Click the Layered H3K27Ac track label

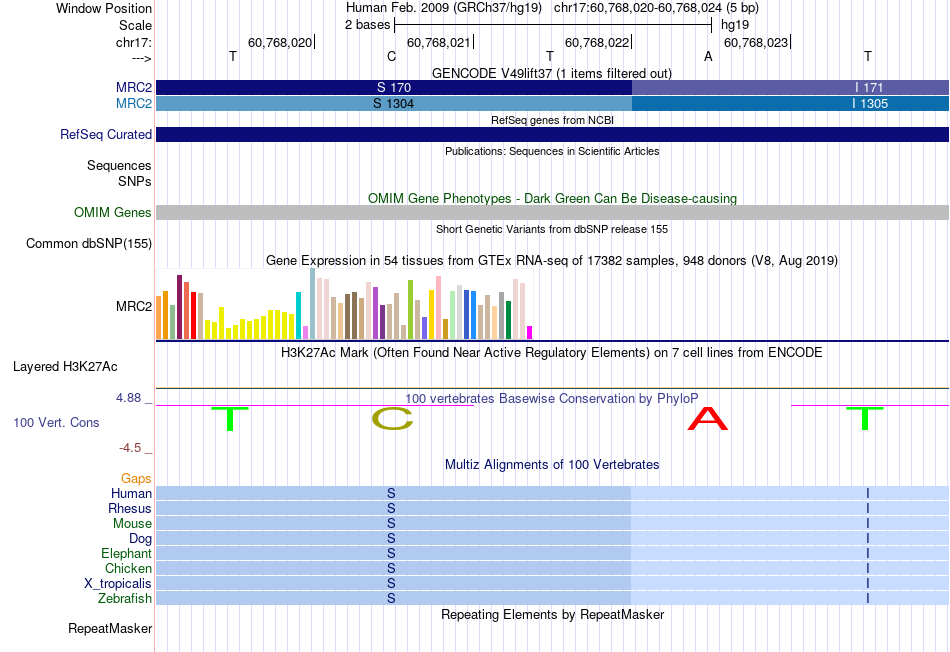coord(65,367)
